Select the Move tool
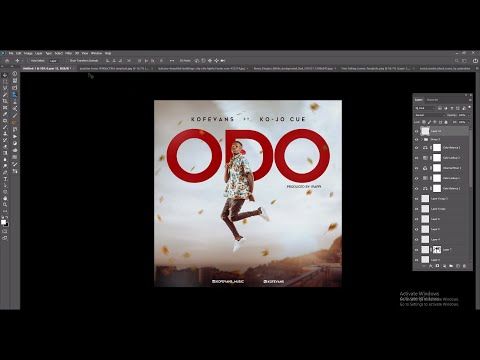Image resolution: width=480 pixels, height=360 pixels. (5, 75)
